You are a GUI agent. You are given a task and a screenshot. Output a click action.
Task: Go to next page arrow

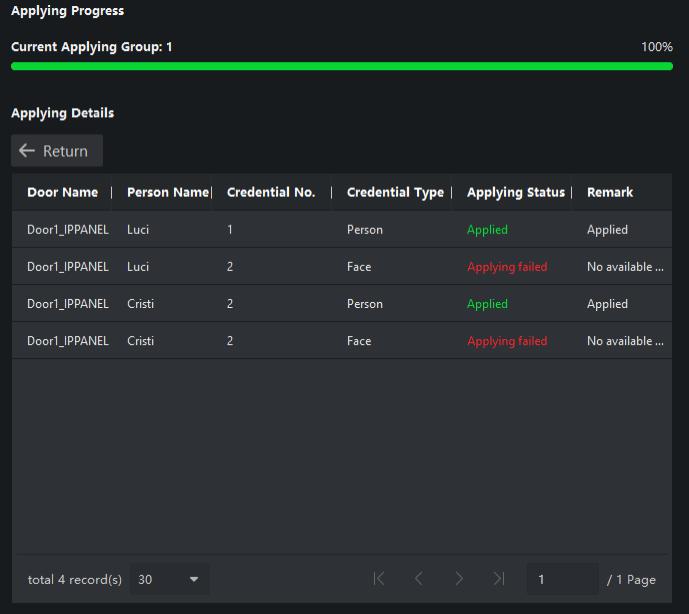coord(459,579)
